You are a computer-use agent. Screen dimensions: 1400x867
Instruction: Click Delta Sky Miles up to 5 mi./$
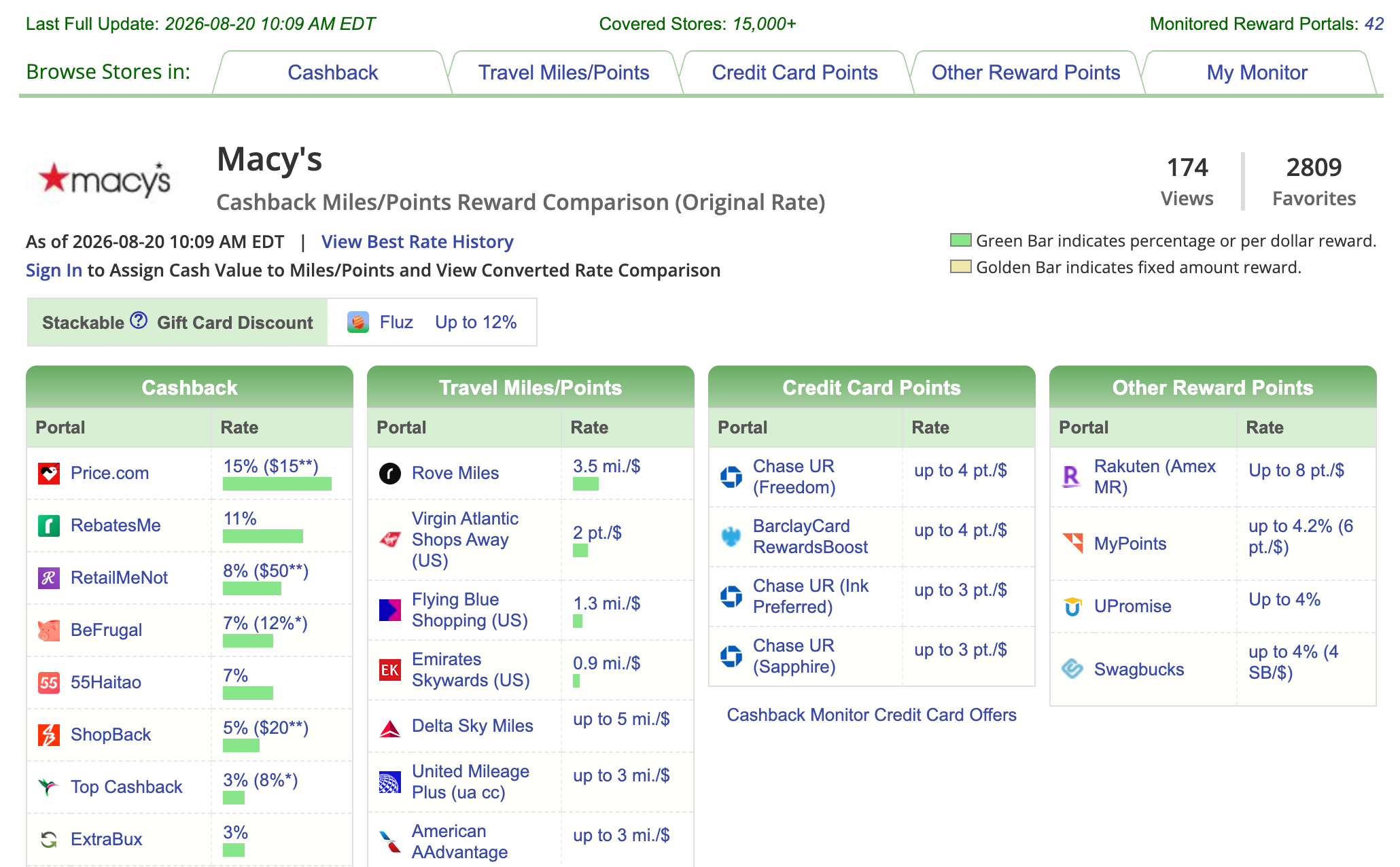point(621,720)
